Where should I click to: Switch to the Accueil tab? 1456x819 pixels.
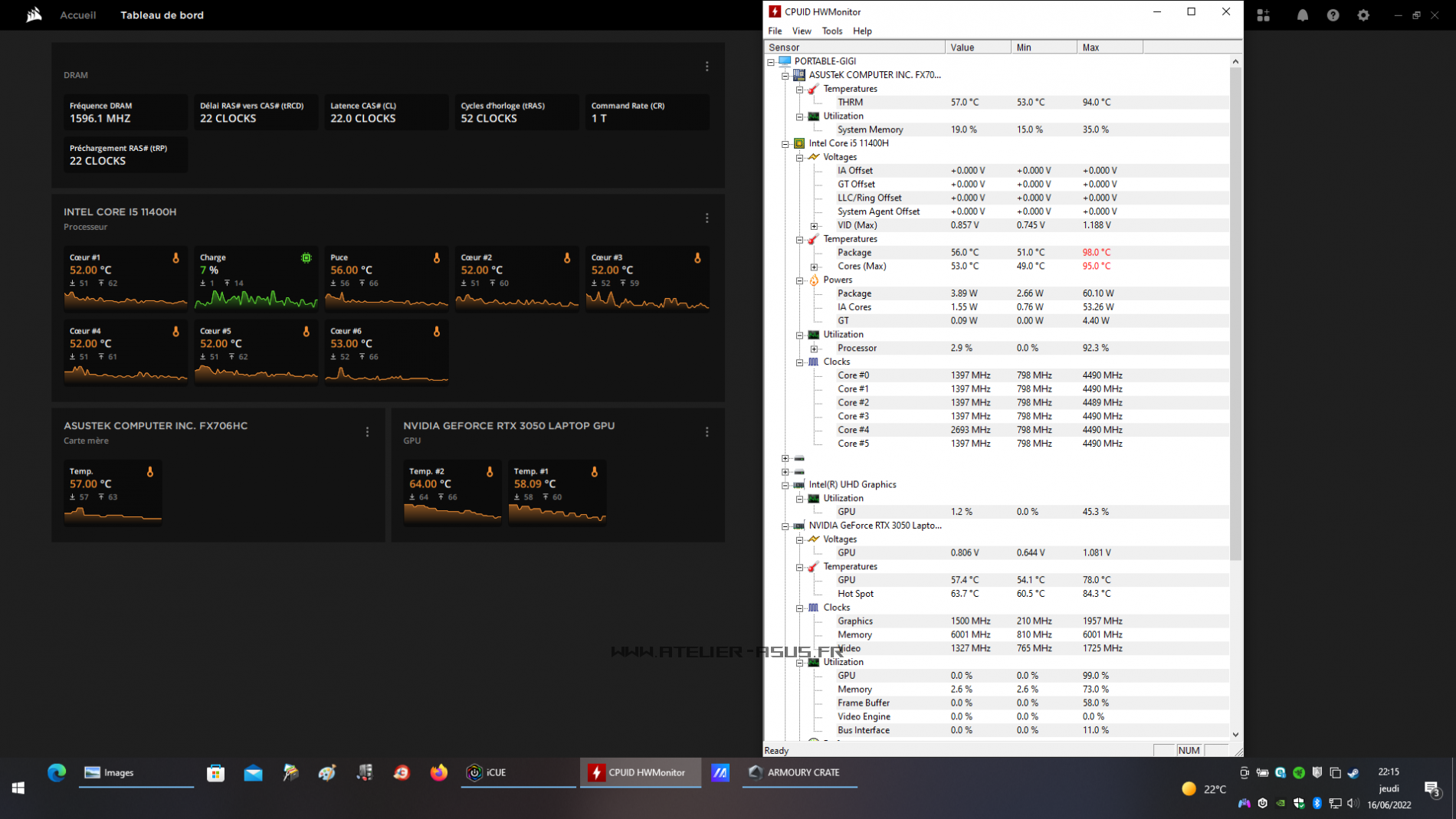(x=78, y=15)
